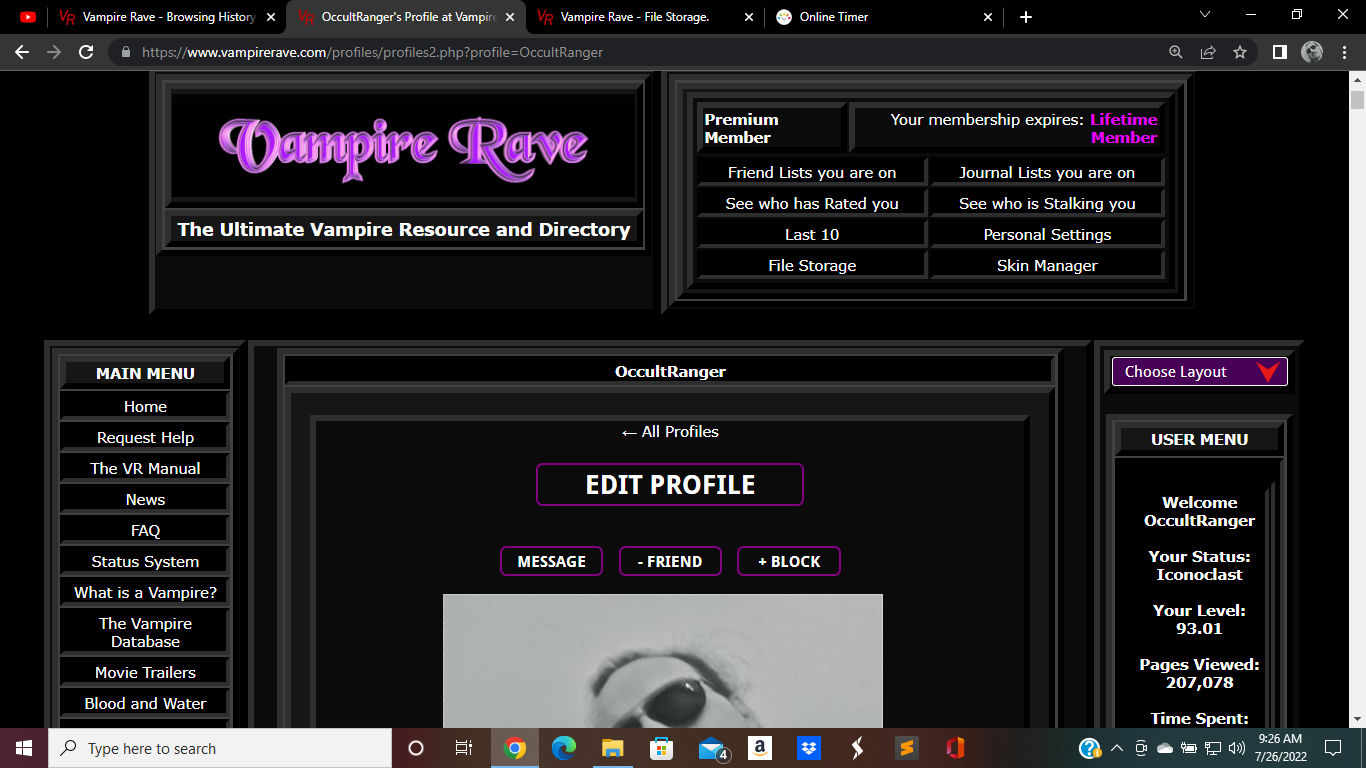
Task: Reload the page with refresh icon
Action: (x=86, y=52)
